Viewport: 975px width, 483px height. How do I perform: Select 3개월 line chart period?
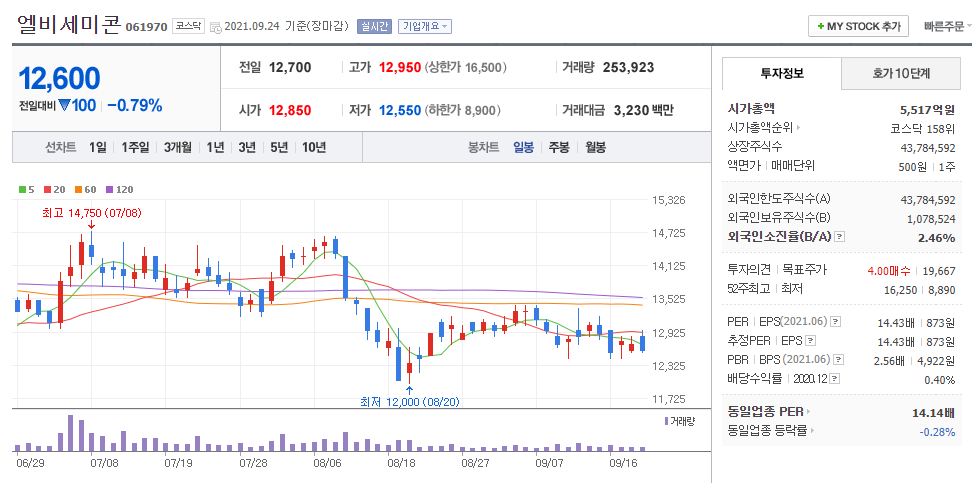(x=178, y=147)
